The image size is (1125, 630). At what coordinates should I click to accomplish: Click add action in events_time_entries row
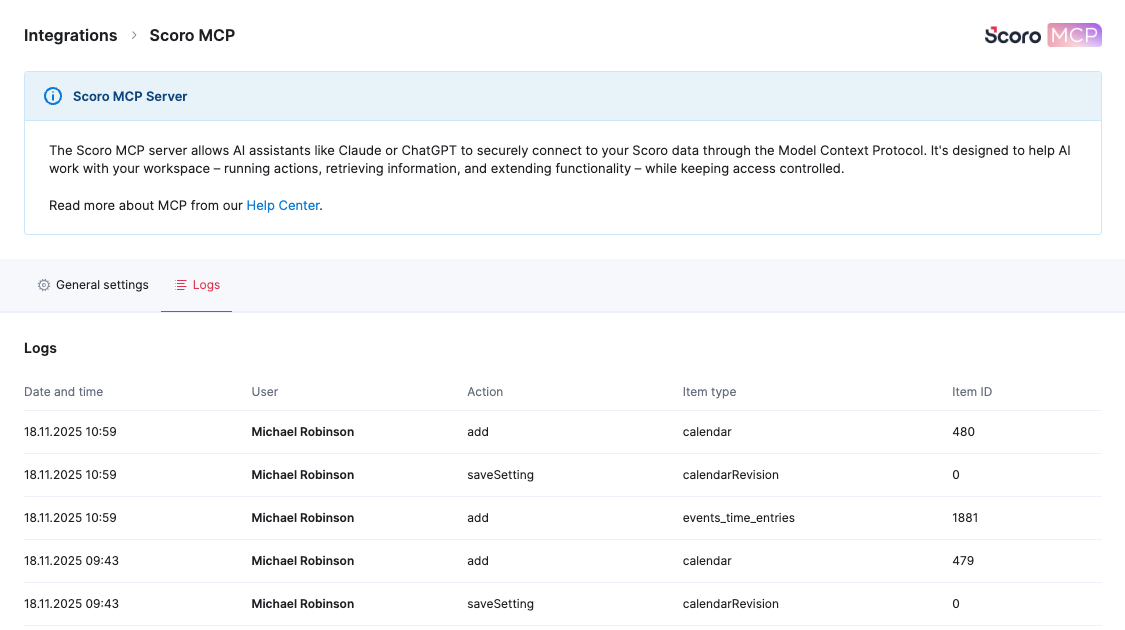pos(478,518)
